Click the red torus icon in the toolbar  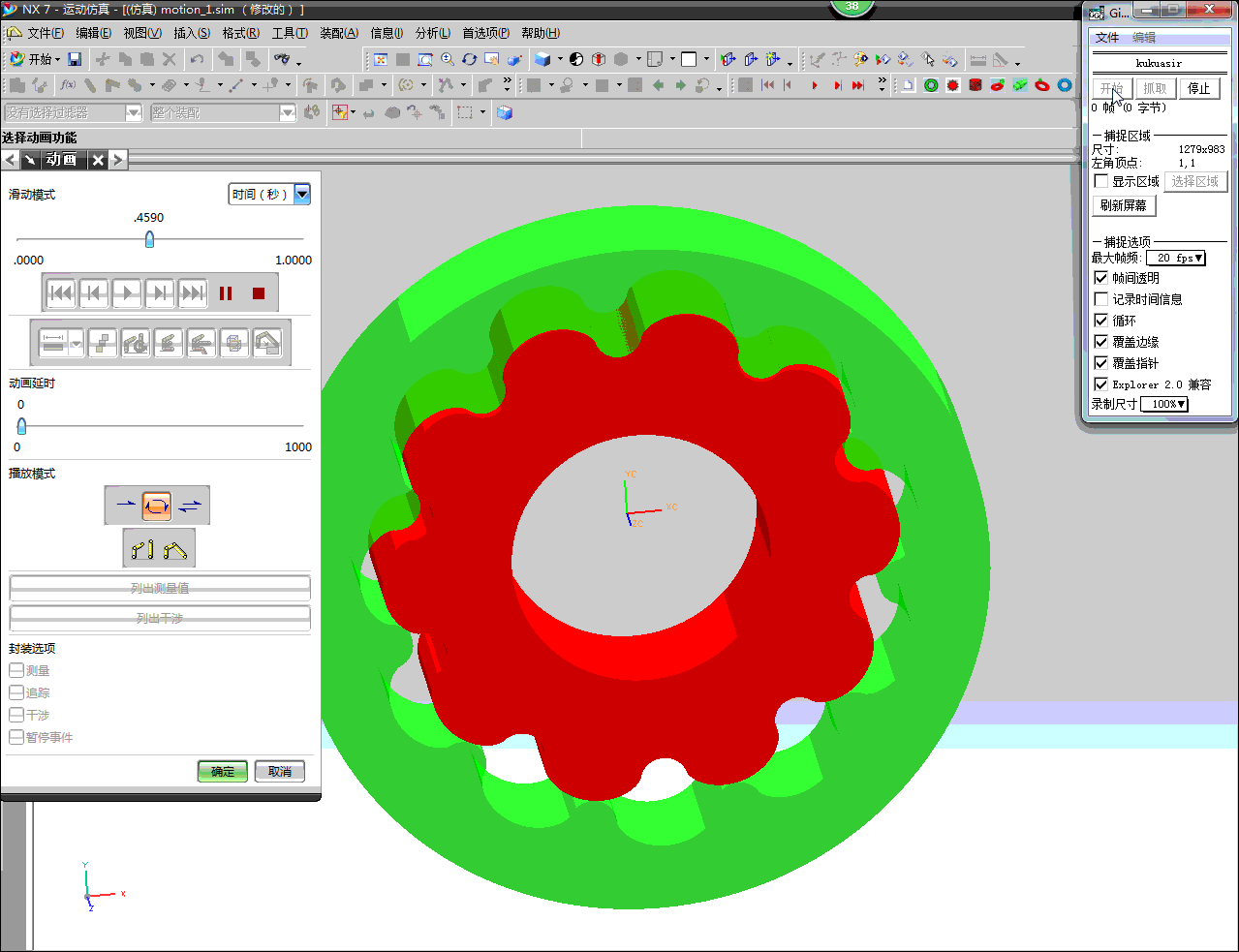tap(1042, 85)
